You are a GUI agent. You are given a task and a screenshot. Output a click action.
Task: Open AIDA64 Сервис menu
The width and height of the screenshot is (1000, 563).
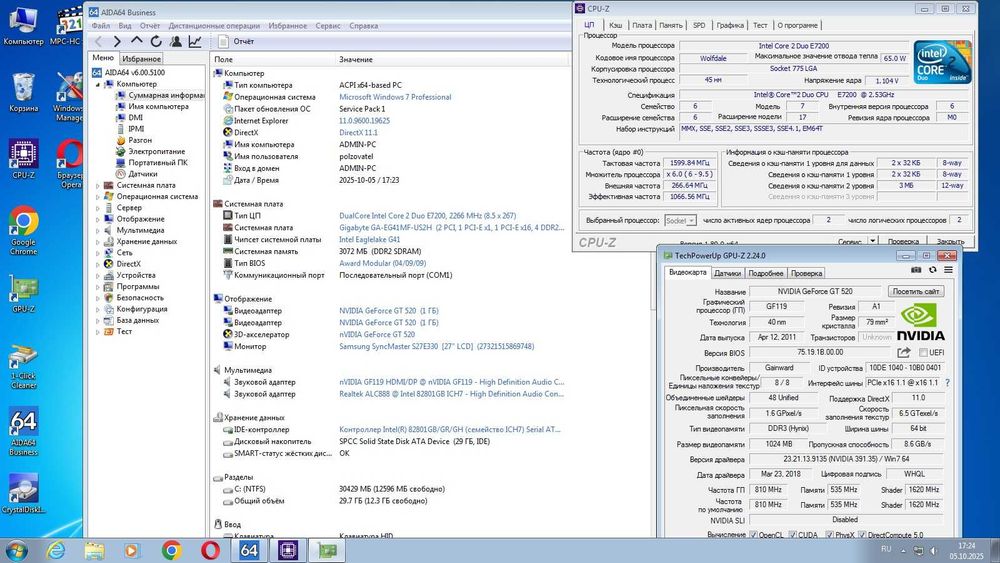[x=328, y=26]
